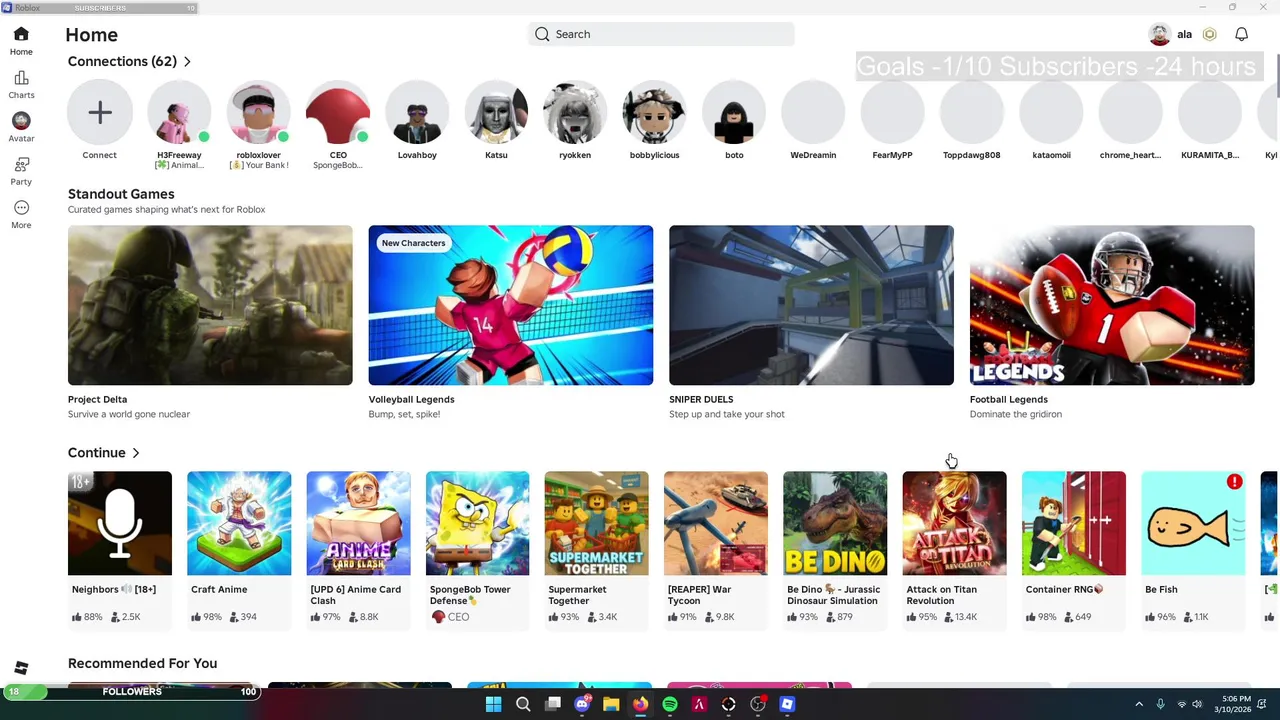Click the Football Legends title link

point(1008,399)
